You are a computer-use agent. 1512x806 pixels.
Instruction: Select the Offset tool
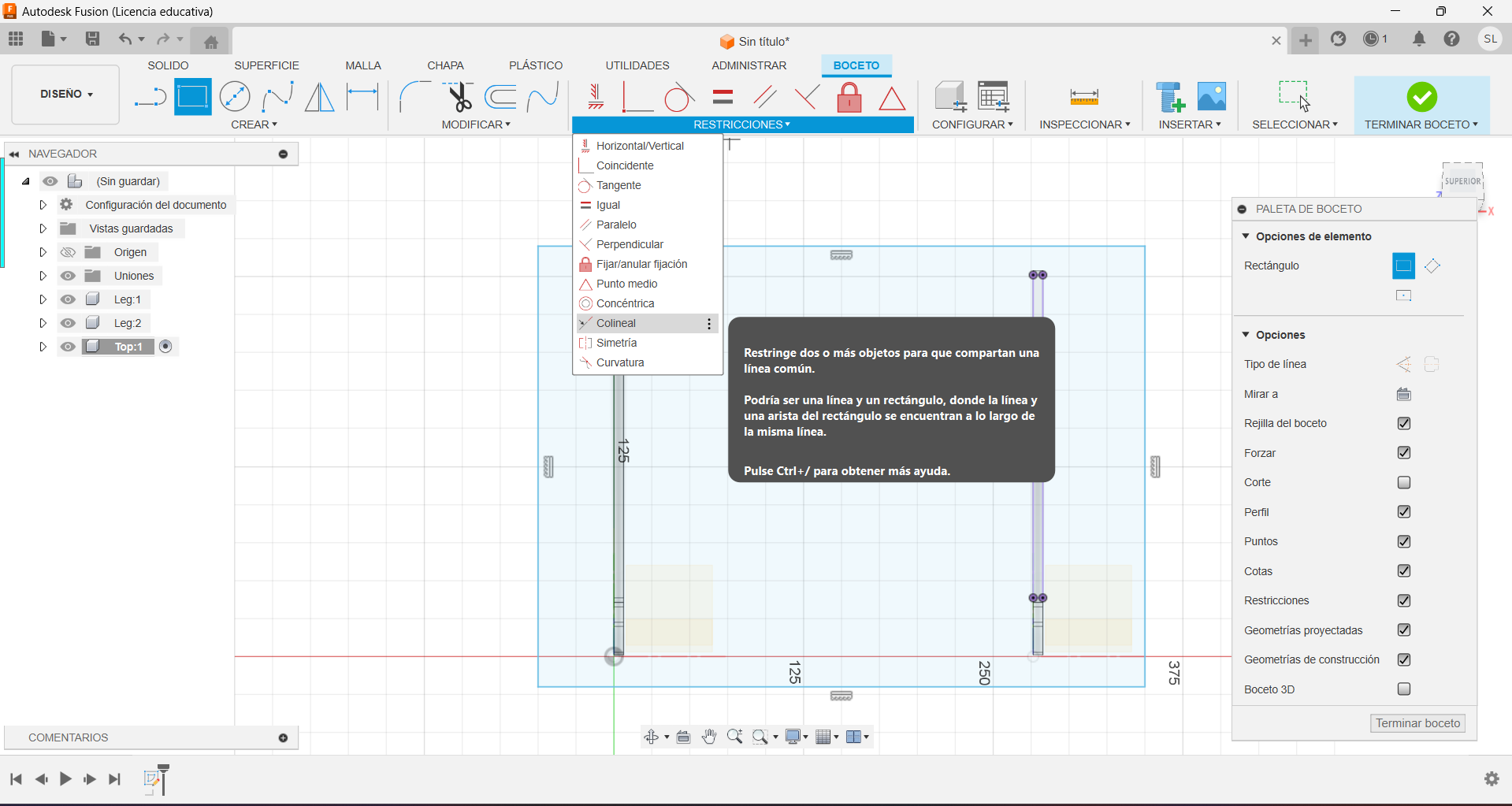click(x=501, y=98)
